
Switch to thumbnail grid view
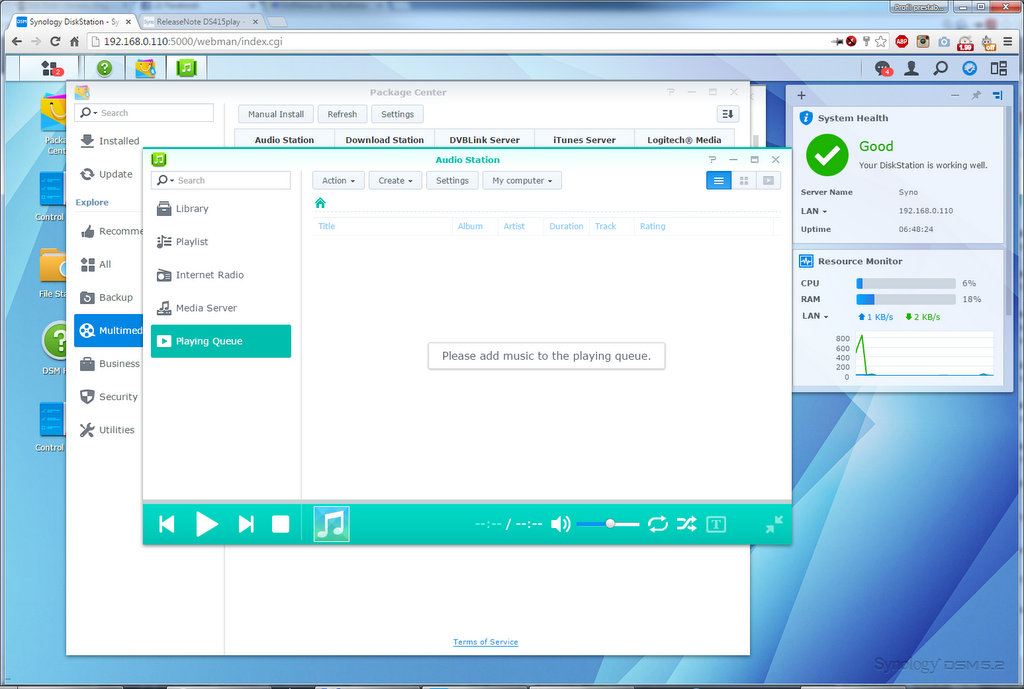[x=743, y=181]
